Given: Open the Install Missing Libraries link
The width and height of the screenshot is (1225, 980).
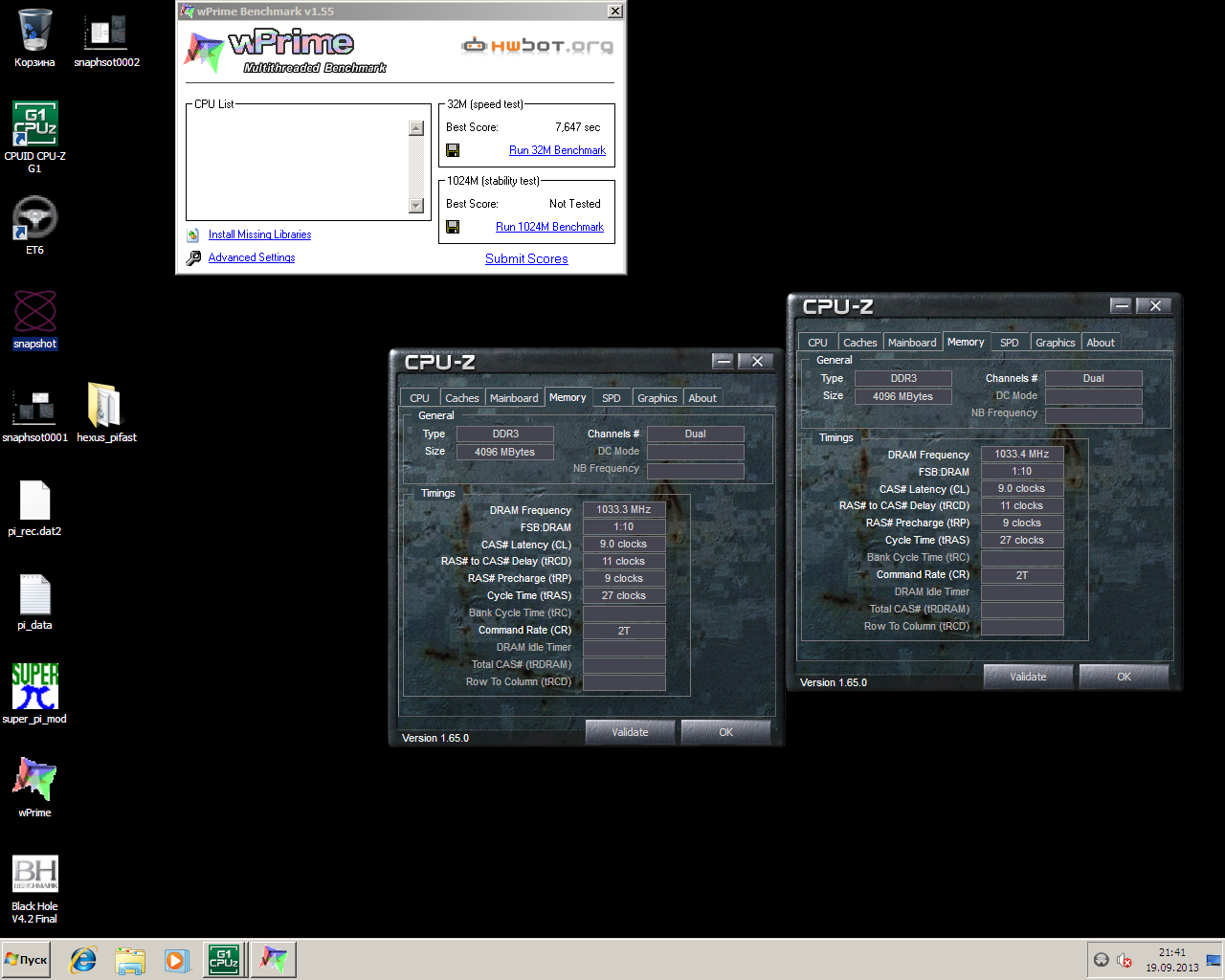Looking at the screenshot, I should point(259,234).
